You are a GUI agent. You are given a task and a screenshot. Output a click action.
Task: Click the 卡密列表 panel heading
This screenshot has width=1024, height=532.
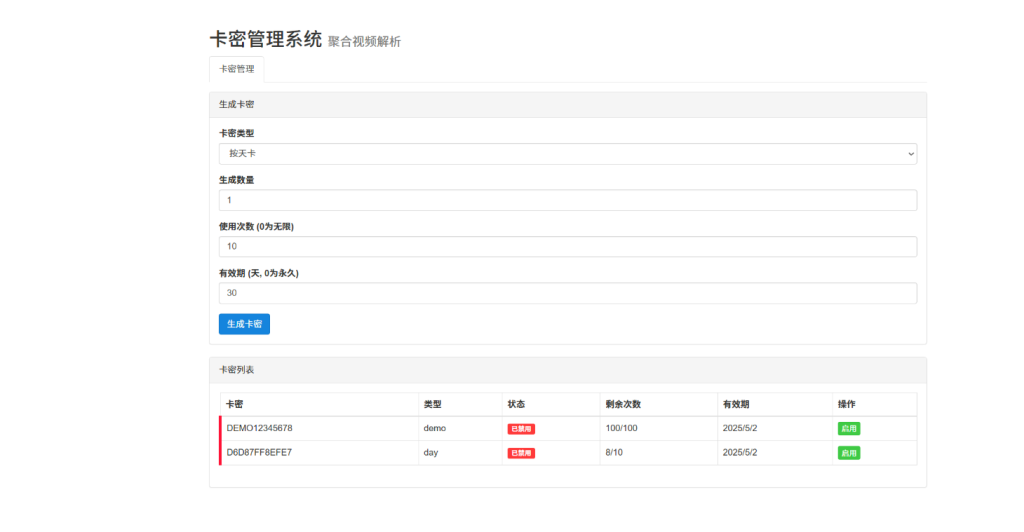pos(237,370)
